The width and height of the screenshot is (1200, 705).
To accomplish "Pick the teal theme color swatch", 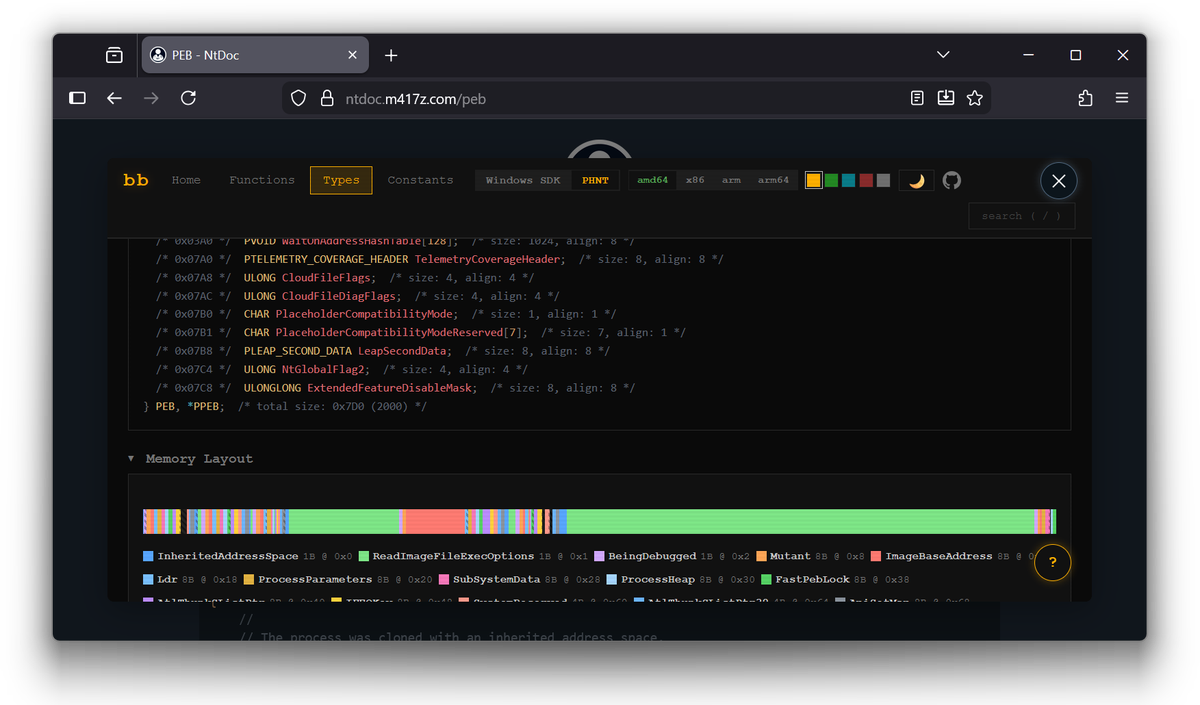I will [848, 181].
